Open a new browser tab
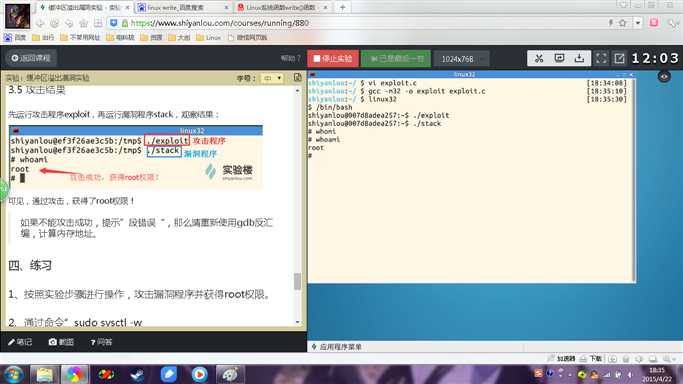 342,7
